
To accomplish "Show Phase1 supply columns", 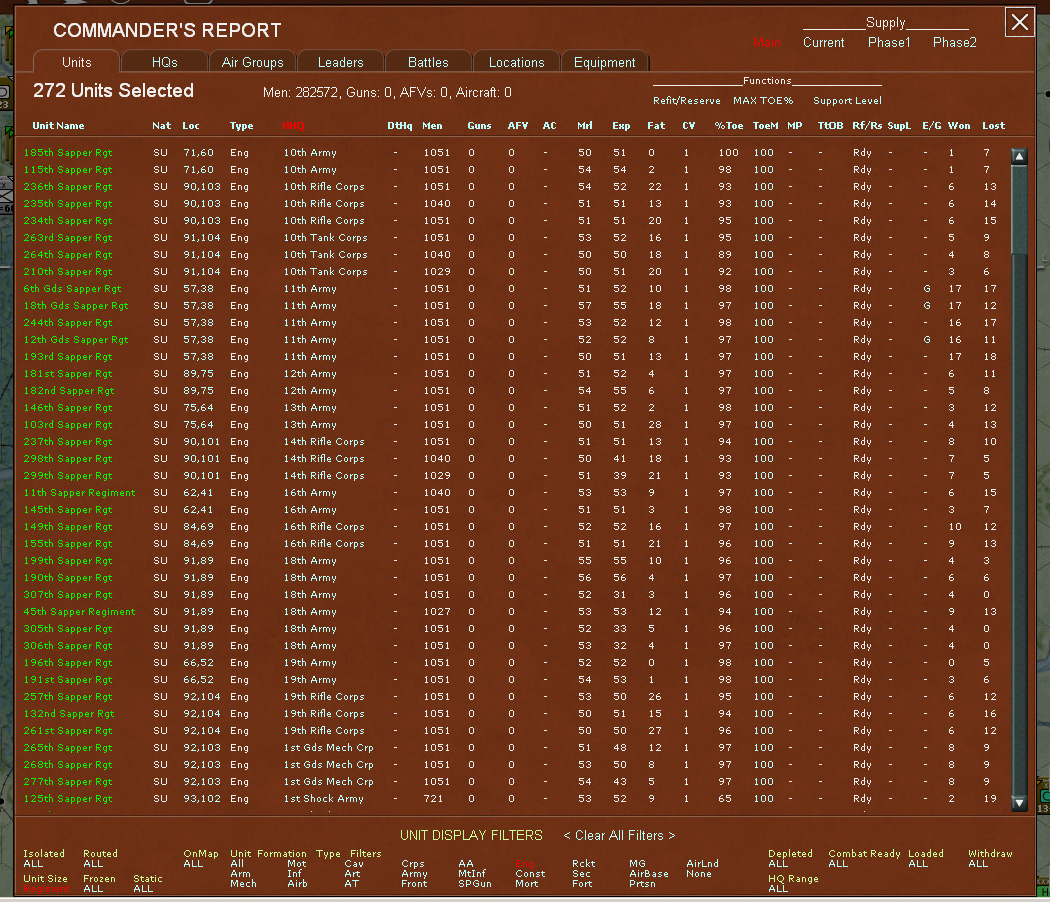I will pos(889,43).
